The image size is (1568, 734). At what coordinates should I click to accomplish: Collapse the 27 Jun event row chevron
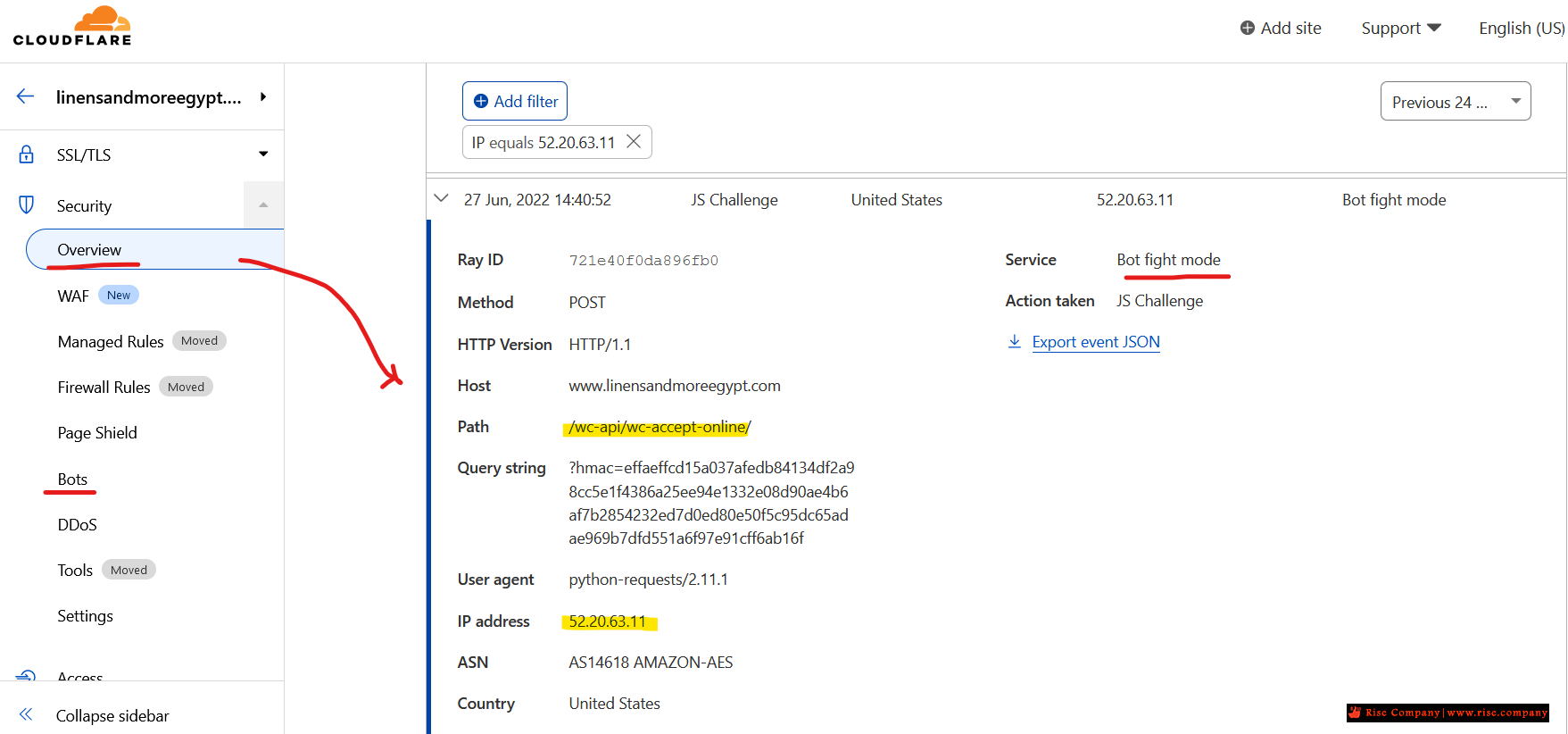tap(441, 198)
